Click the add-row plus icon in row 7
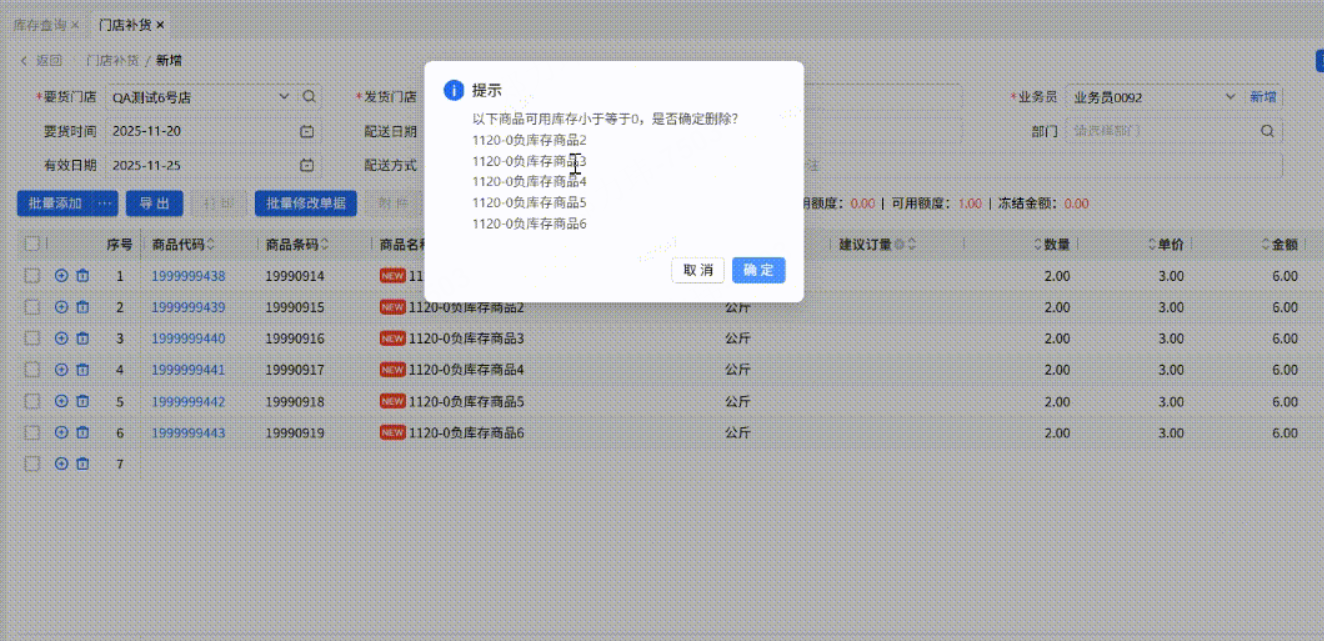Image resolution: width=1324 pixels, height=641 pixels. [61, 464]
